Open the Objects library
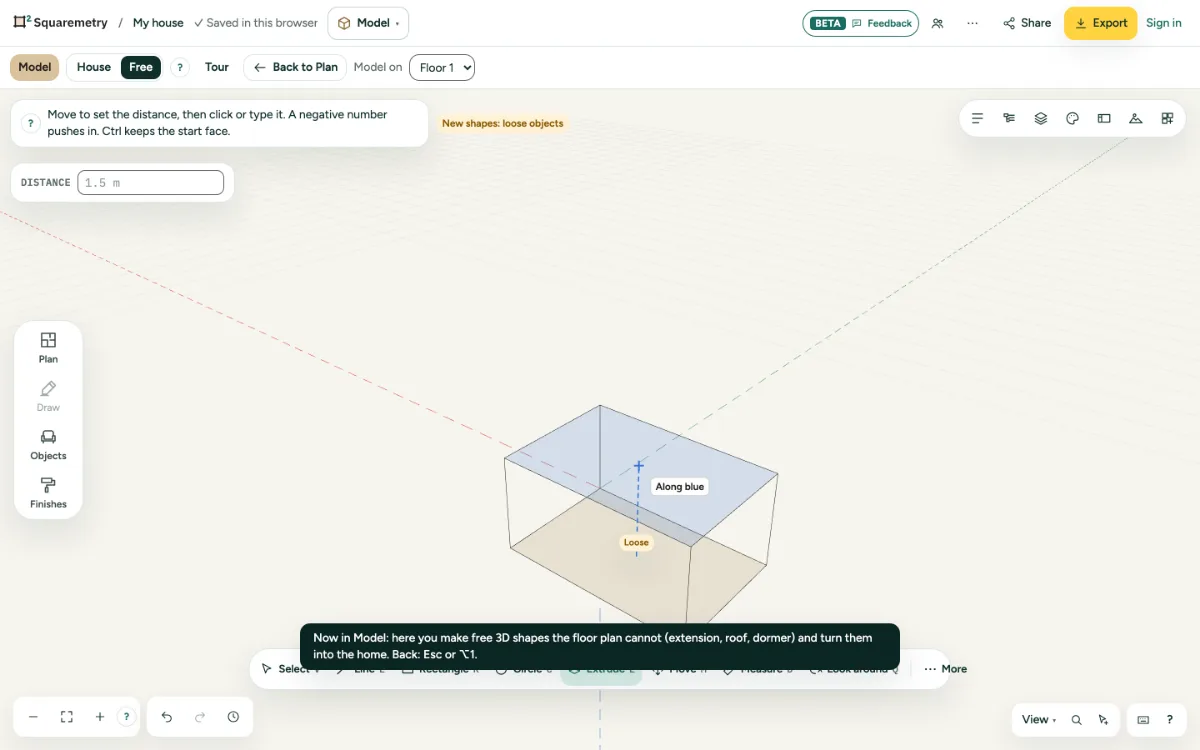This screenshot has height=750, width=1200. [48, 444]
